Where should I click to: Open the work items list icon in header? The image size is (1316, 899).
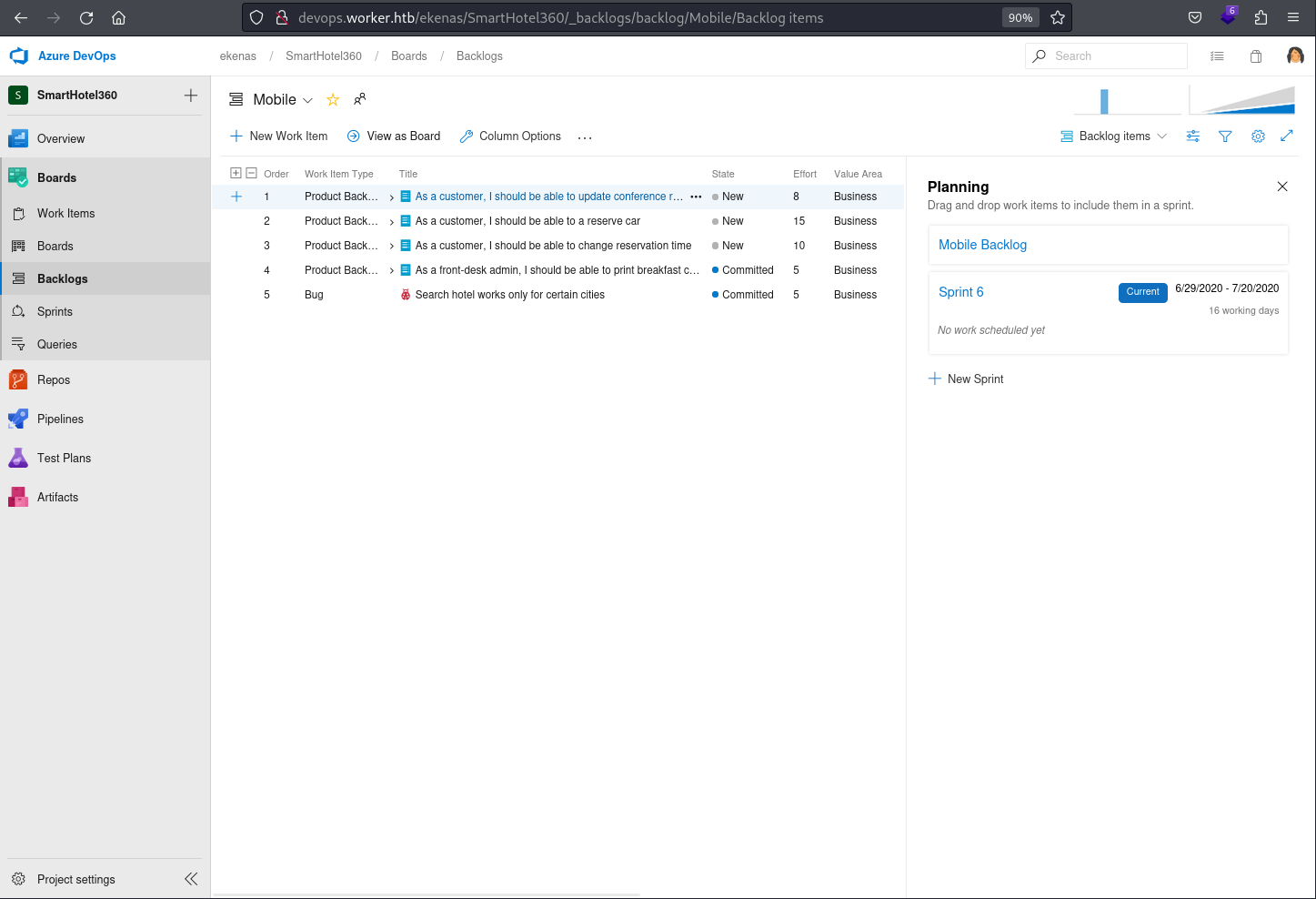pos(1217,56)
